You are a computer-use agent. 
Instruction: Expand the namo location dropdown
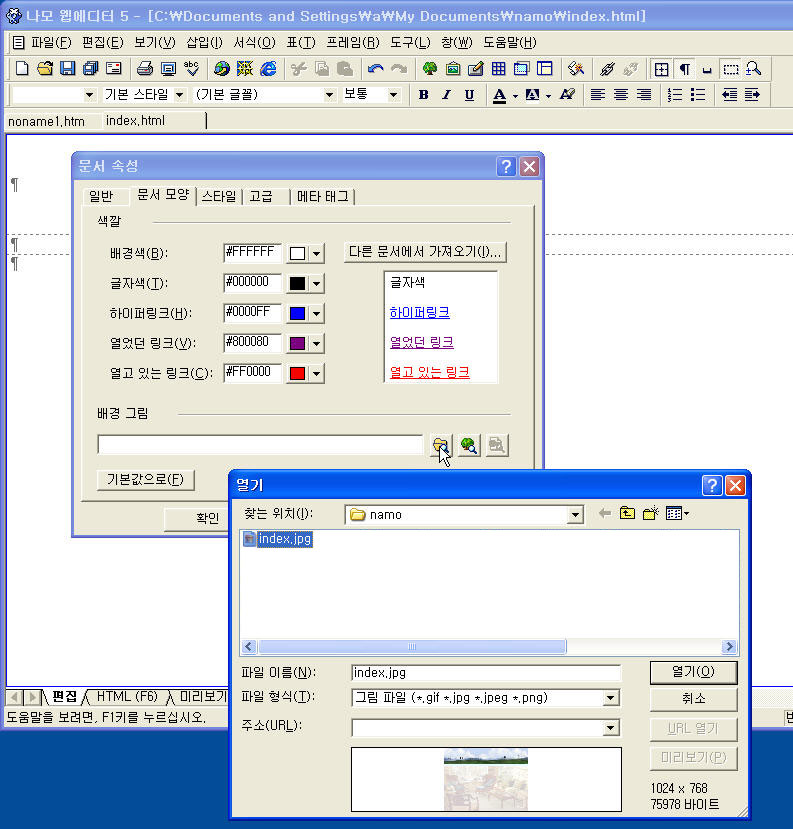point(574,514)
